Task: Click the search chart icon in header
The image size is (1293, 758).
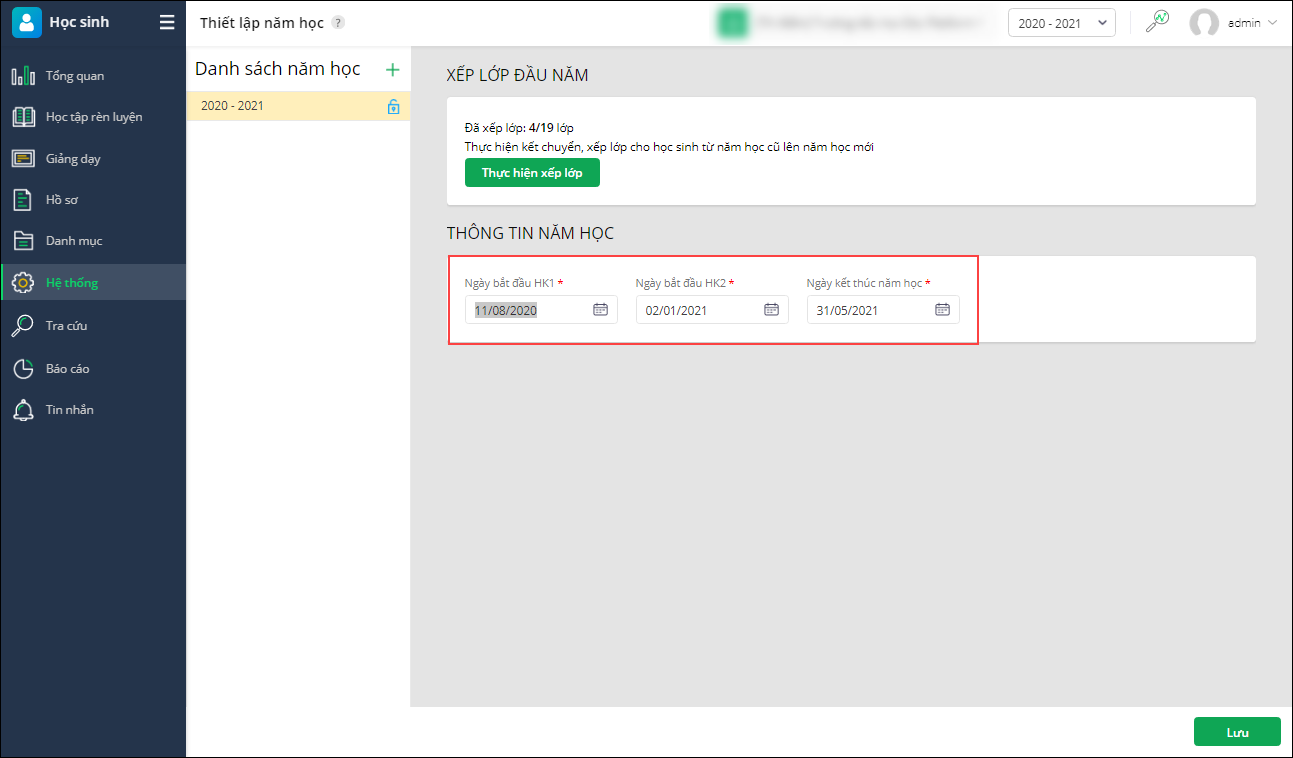Action: point(1157,22)
